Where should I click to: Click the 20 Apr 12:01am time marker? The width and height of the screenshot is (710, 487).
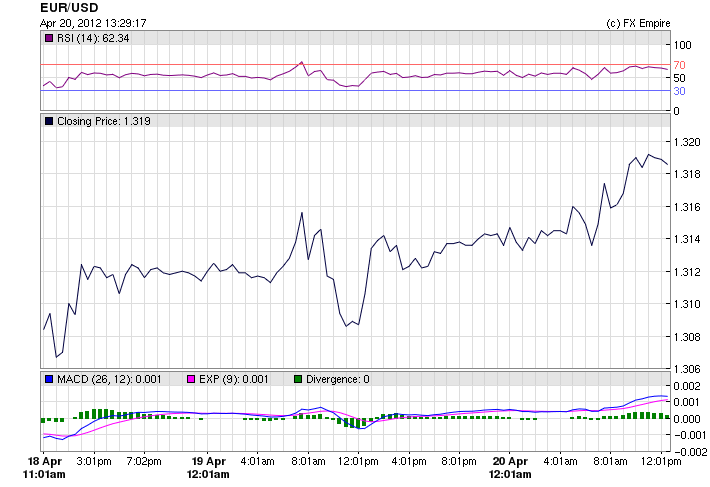(508, 467)
